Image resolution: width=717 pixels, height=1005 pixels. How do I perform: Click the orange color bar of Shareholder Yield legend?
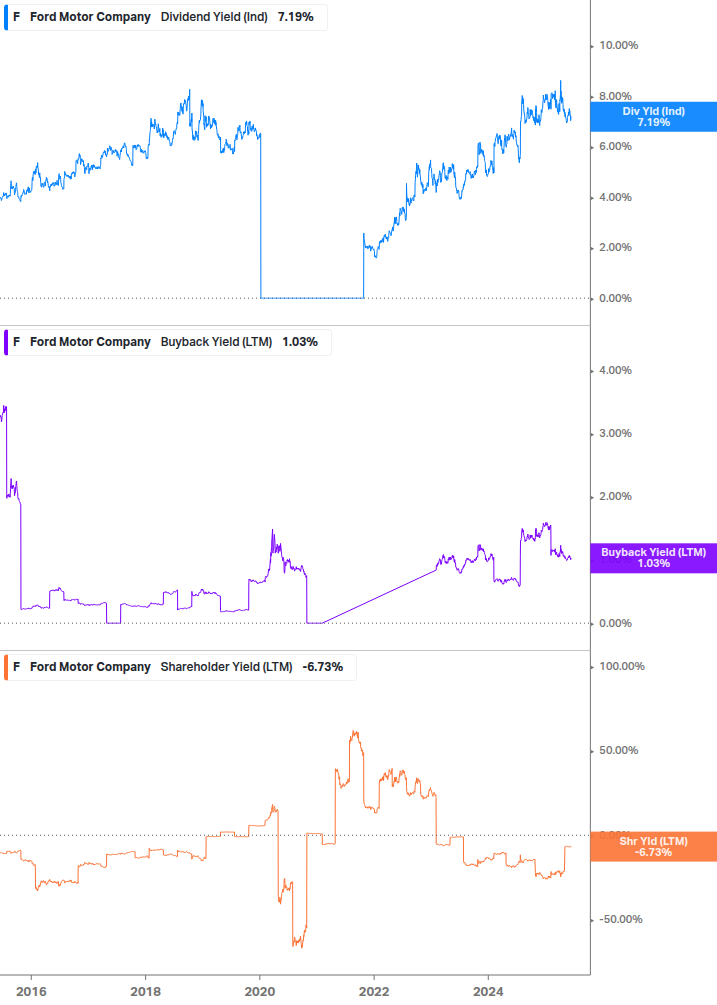tap(6, 667)
